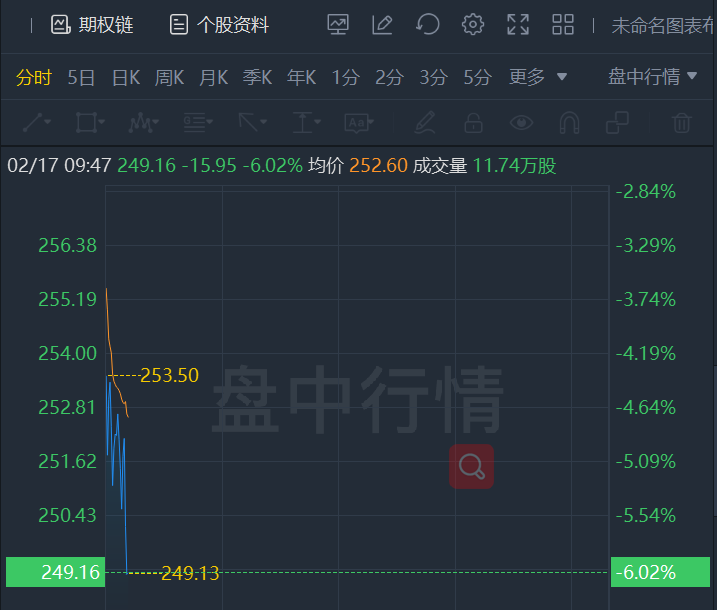Open the 盘中行情 session dropdown
This screenshot has width=717, height=610.
pos(653,76)
